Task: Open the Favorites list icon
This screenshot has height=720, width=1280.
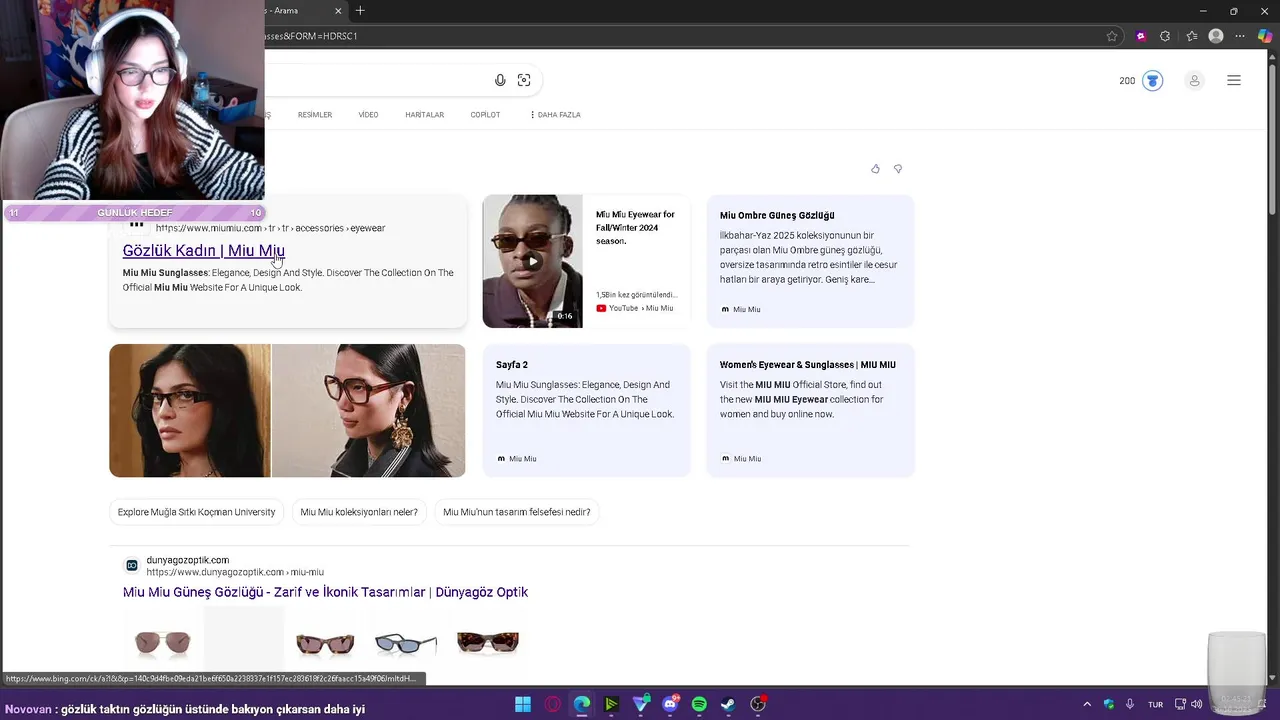Action: [x=1191, y=36]
